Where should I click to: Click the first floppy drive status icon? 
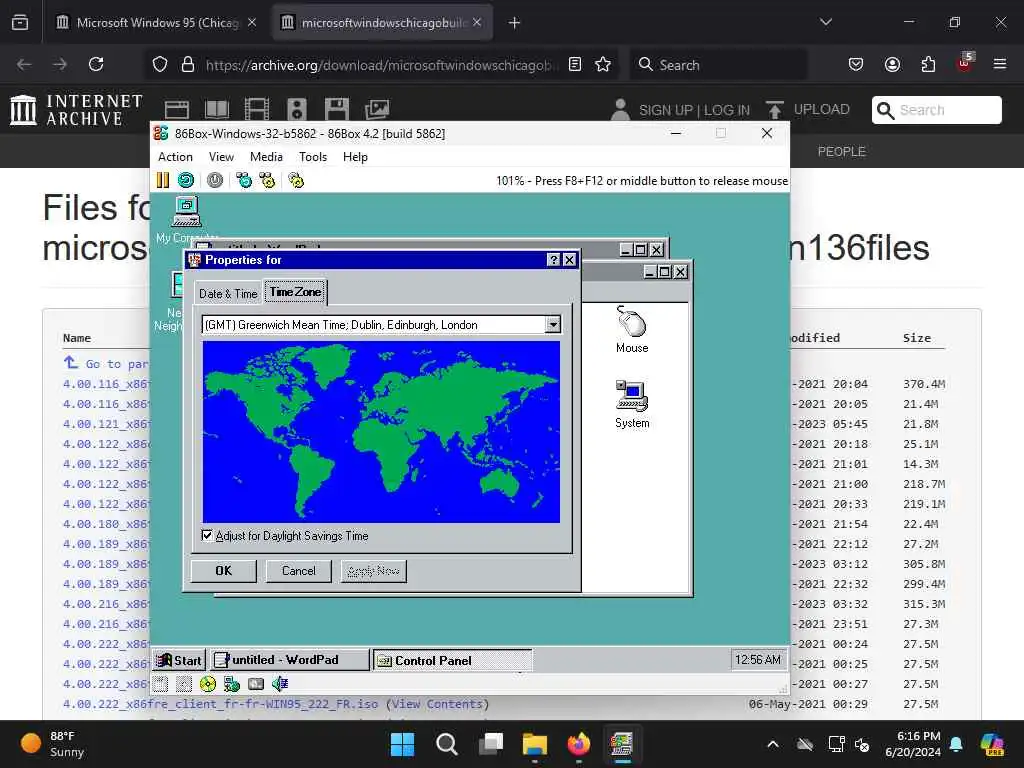(160, 684)
